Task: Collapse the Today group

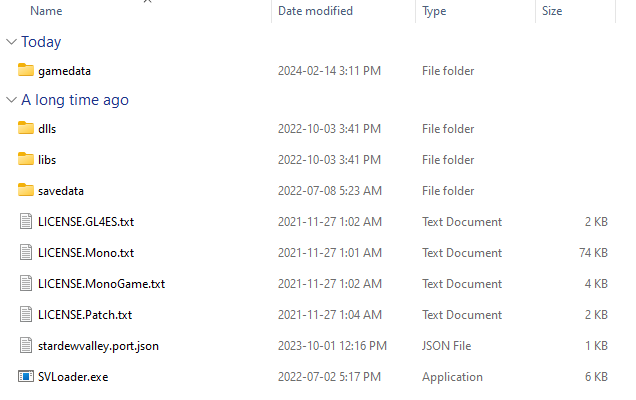Action: (x=11, y=42)
